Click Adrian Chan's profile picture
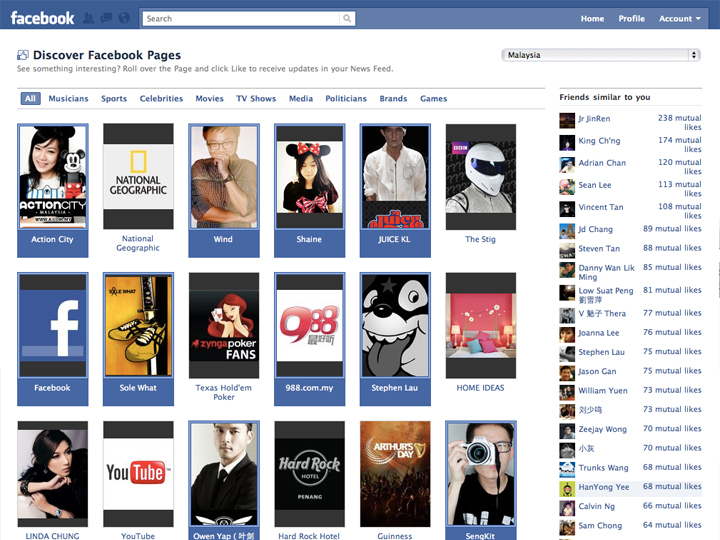 (x=567, y=164)
